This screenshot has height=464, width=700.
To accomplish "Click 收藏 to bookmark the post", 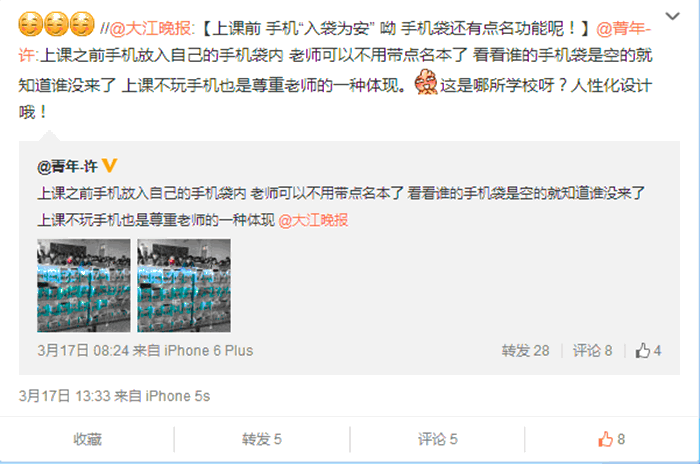I will pos(88,439).
